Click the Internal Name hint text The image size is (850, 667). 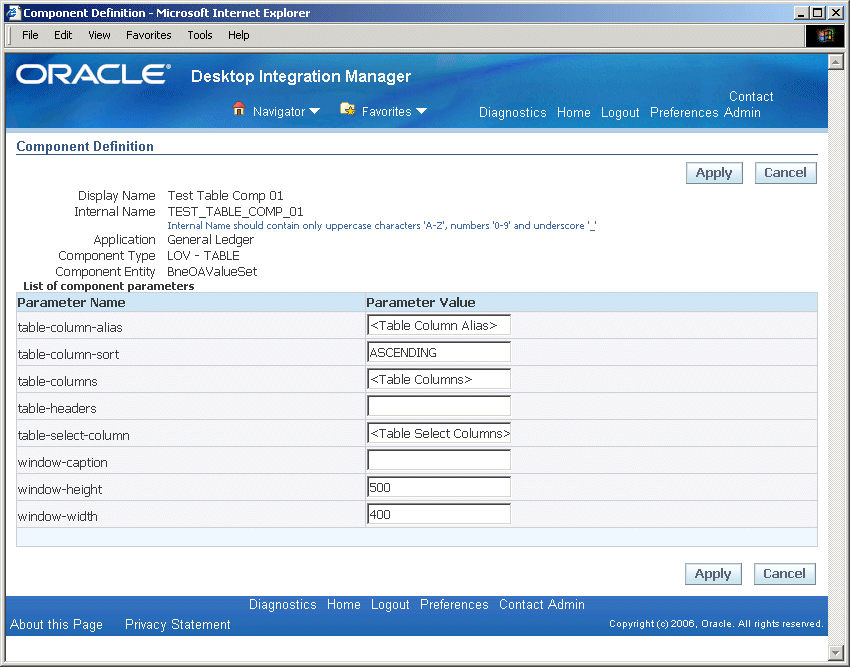(x=382, y=226)
